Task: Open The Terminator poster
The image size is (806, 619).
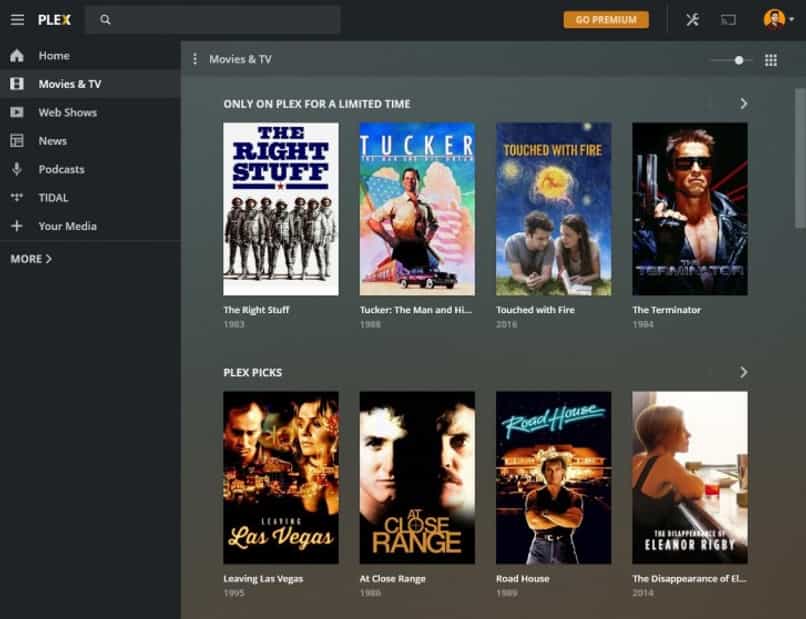Action: (x=690, y=209)
